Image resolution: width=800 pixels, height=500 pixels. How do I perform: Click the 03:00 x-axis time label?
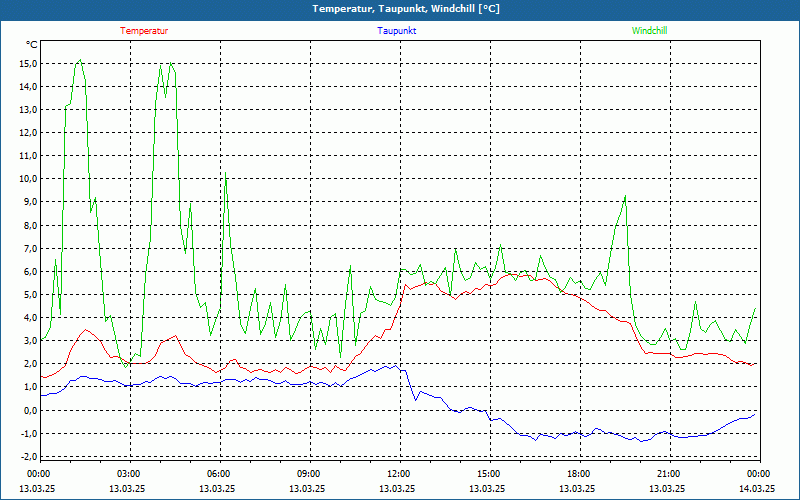(x=130, y=474)
